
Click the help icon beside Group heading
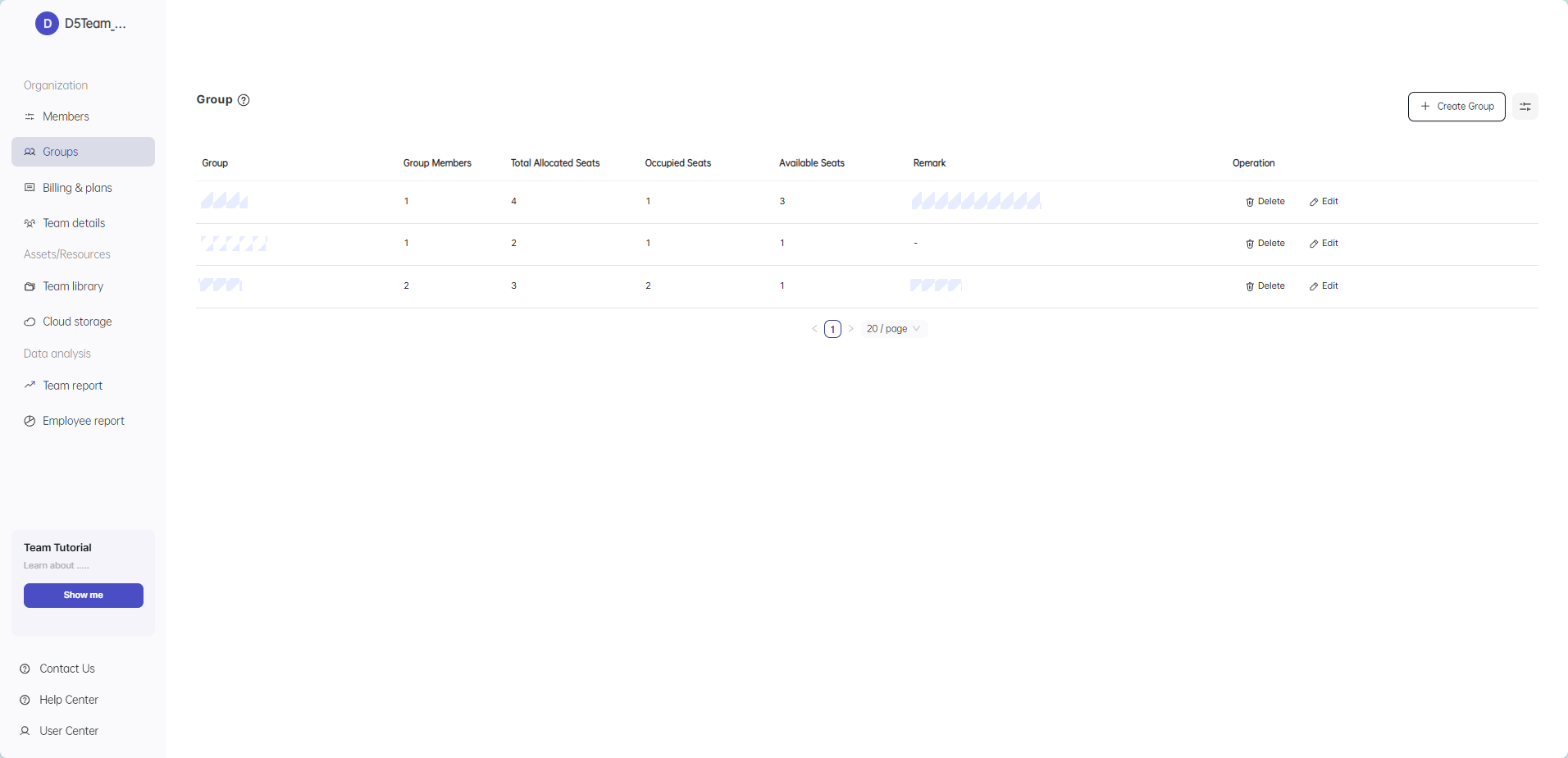(244, 100)
